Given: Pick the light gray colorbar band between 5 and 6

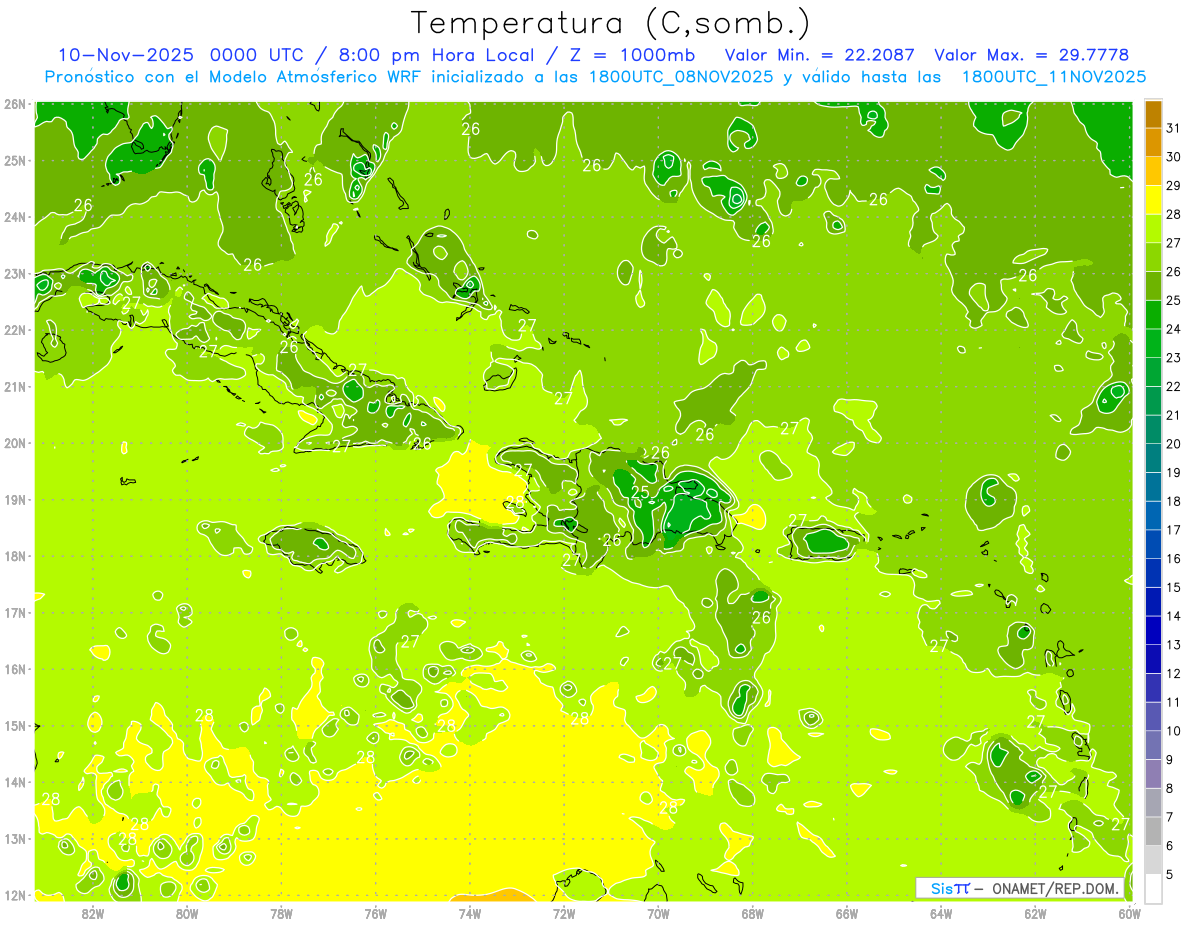Looking at the screenshot, I should pyautogui.click(x=1154, y=860).
